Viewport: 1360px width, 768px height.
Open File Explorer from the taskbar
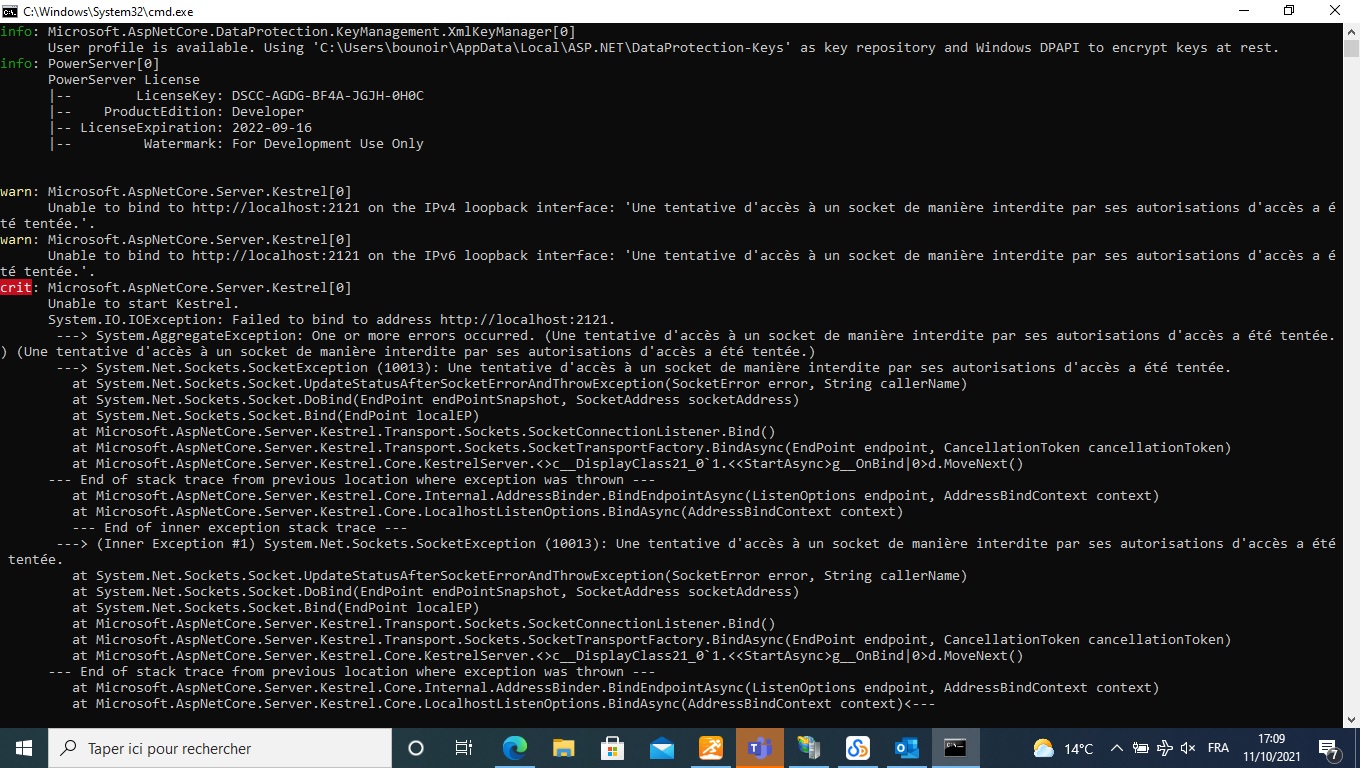(563, 748)
